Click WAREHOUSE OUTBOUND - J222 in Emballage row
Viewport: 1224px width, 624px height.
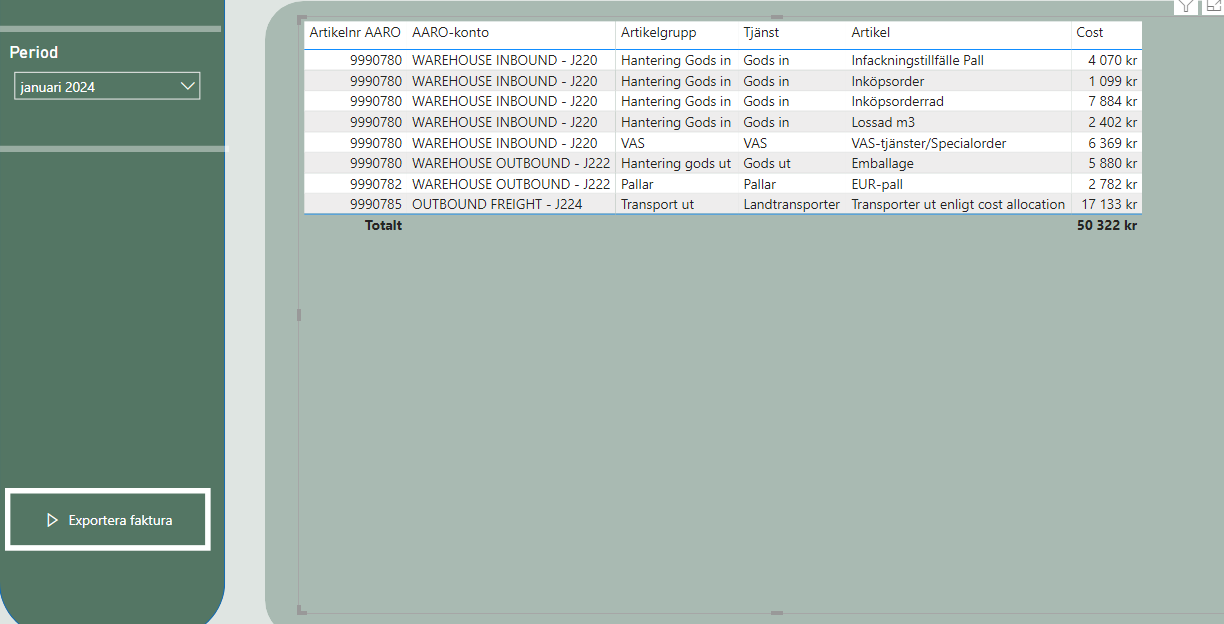[x=511, y=163]
